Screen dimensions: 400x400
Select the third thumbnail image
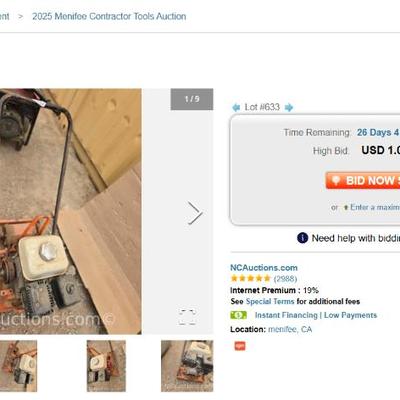tap(187, 366)
